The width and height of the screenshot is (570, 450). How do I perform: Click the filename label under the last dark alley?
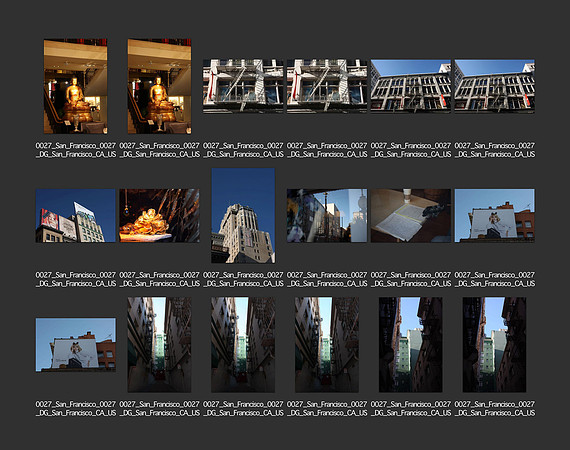(494, 409)
